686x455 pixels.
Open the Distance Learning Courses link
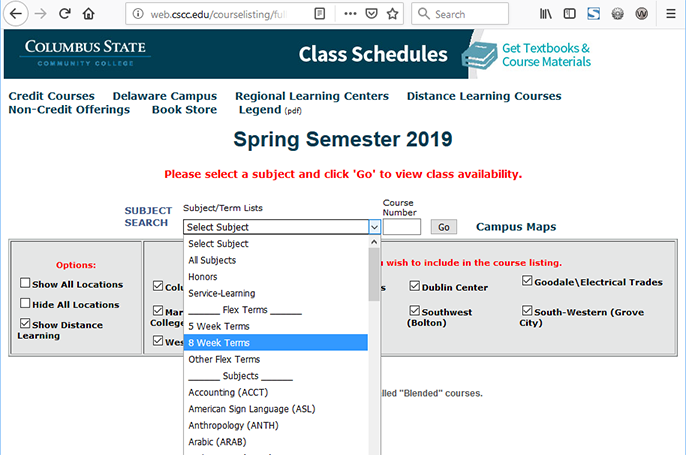484,96
